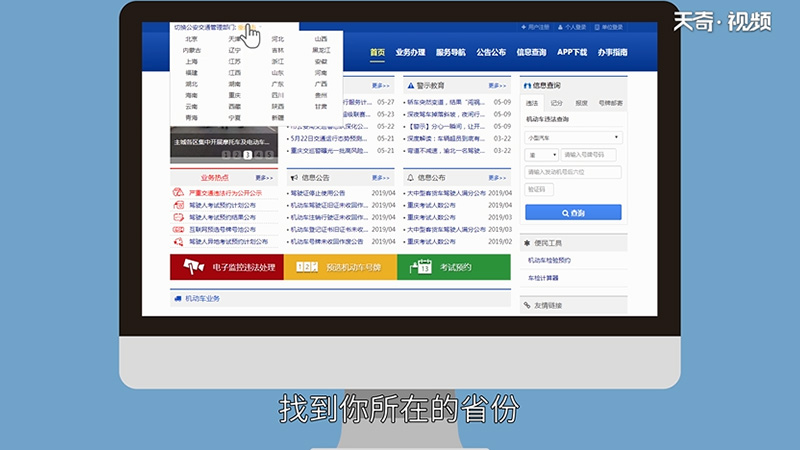800x450 pixels.
Task: Click the 验证码 captcha input field
Action: (539, 189)
